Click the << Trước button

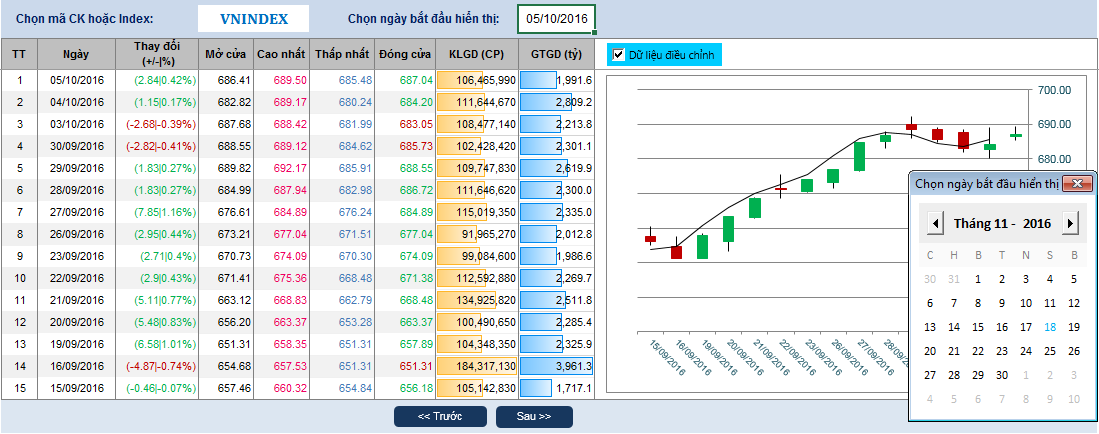tap(440, 416)
